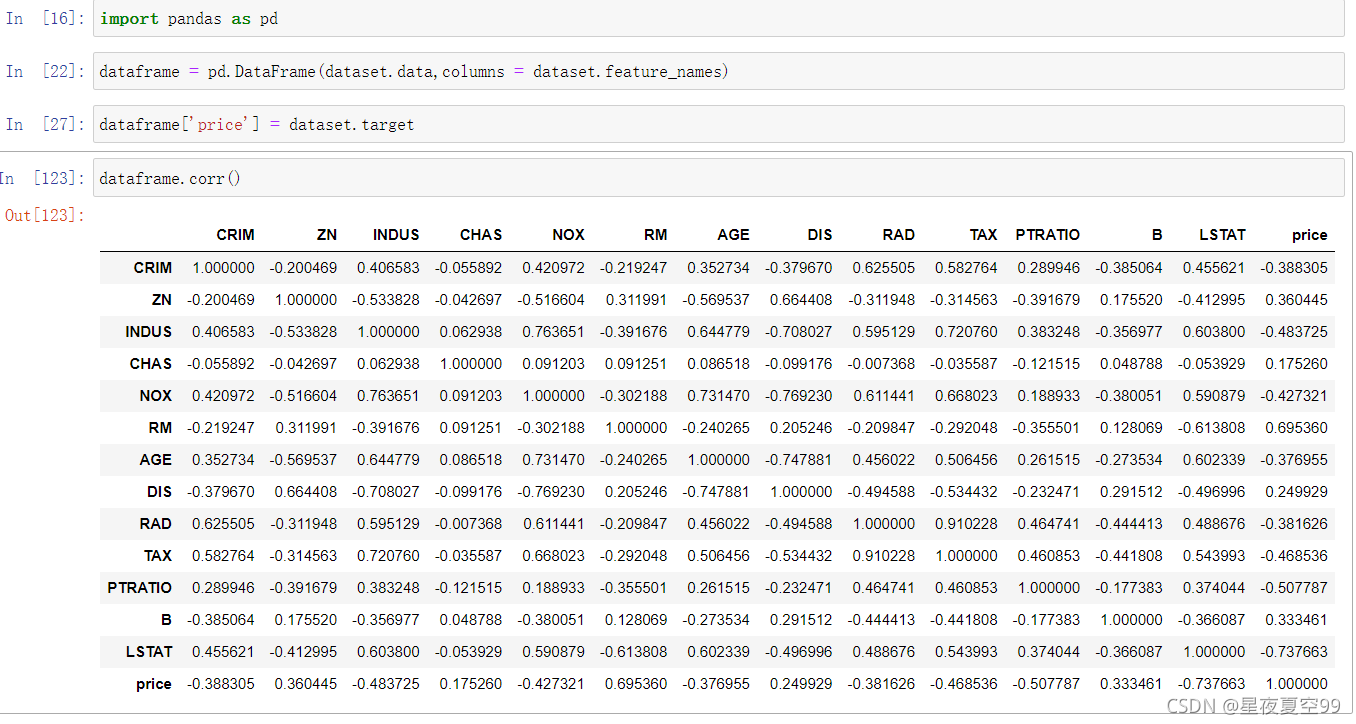Click the RAD column header
1356x724 pixels.
click(899, 235)
